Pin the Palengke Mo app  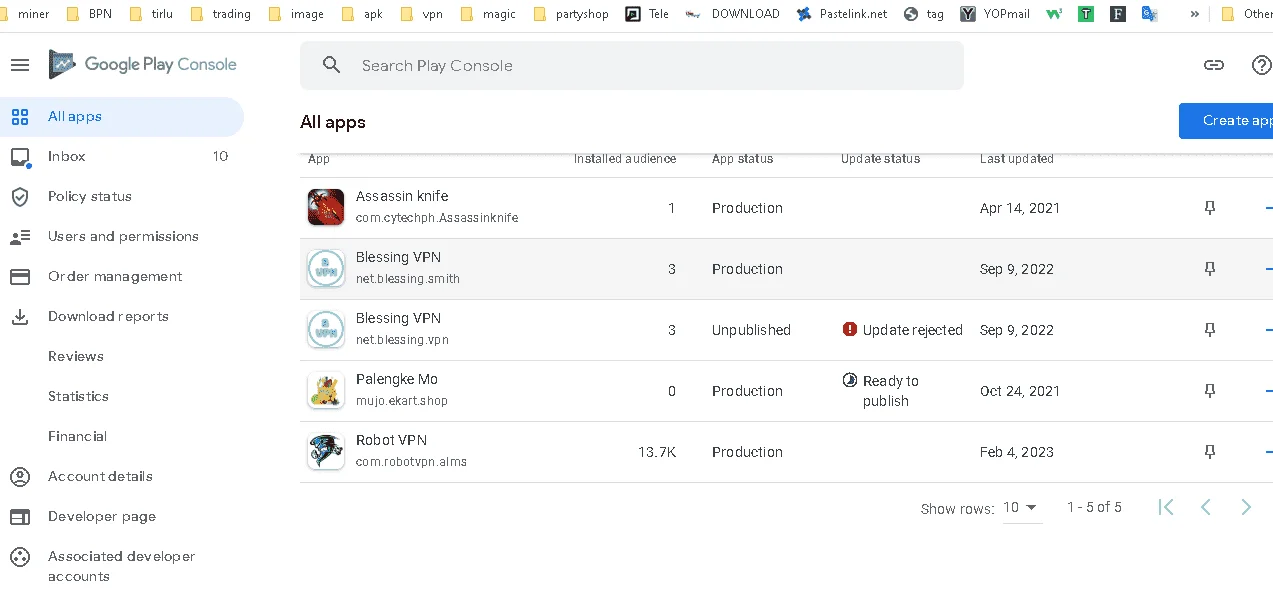point(1210,391)
